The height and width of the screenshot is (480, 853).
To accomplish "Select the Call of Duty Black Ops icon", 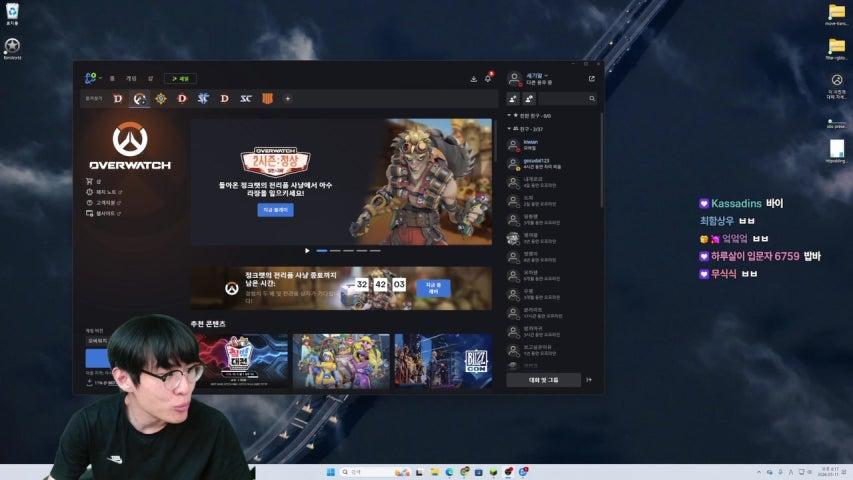I will pos(267,99).
